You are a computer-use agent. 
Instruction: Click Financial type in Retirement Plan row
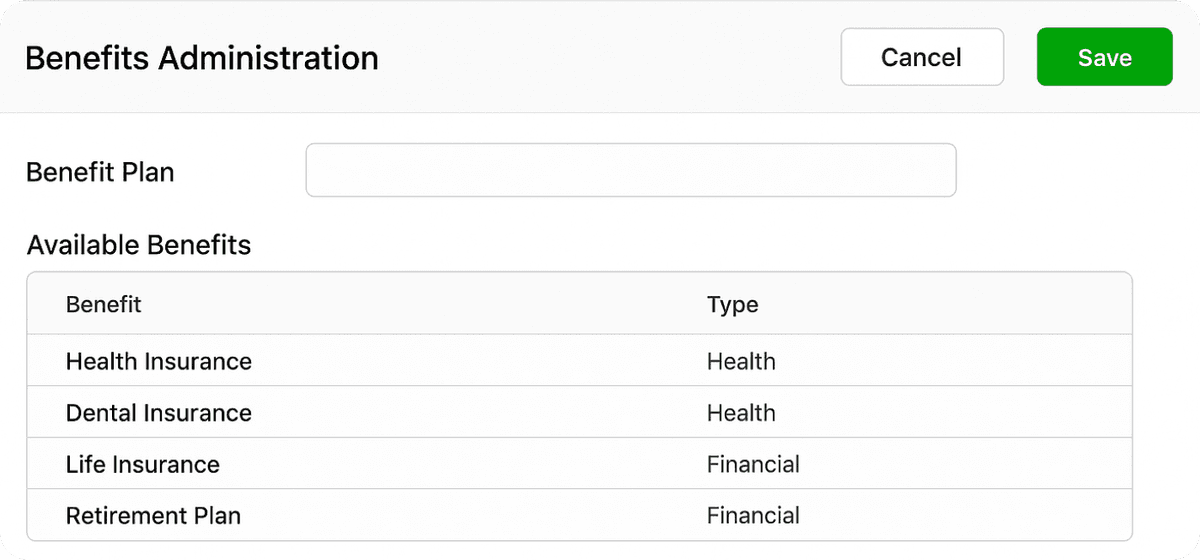point(753,516)
